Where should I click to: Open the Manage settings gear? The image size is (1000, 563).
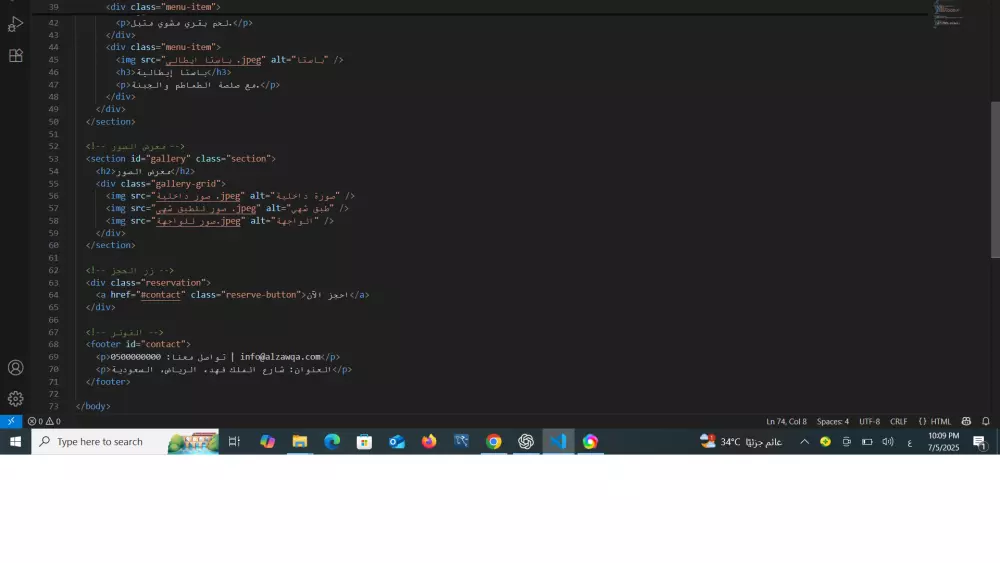[15, 398]
